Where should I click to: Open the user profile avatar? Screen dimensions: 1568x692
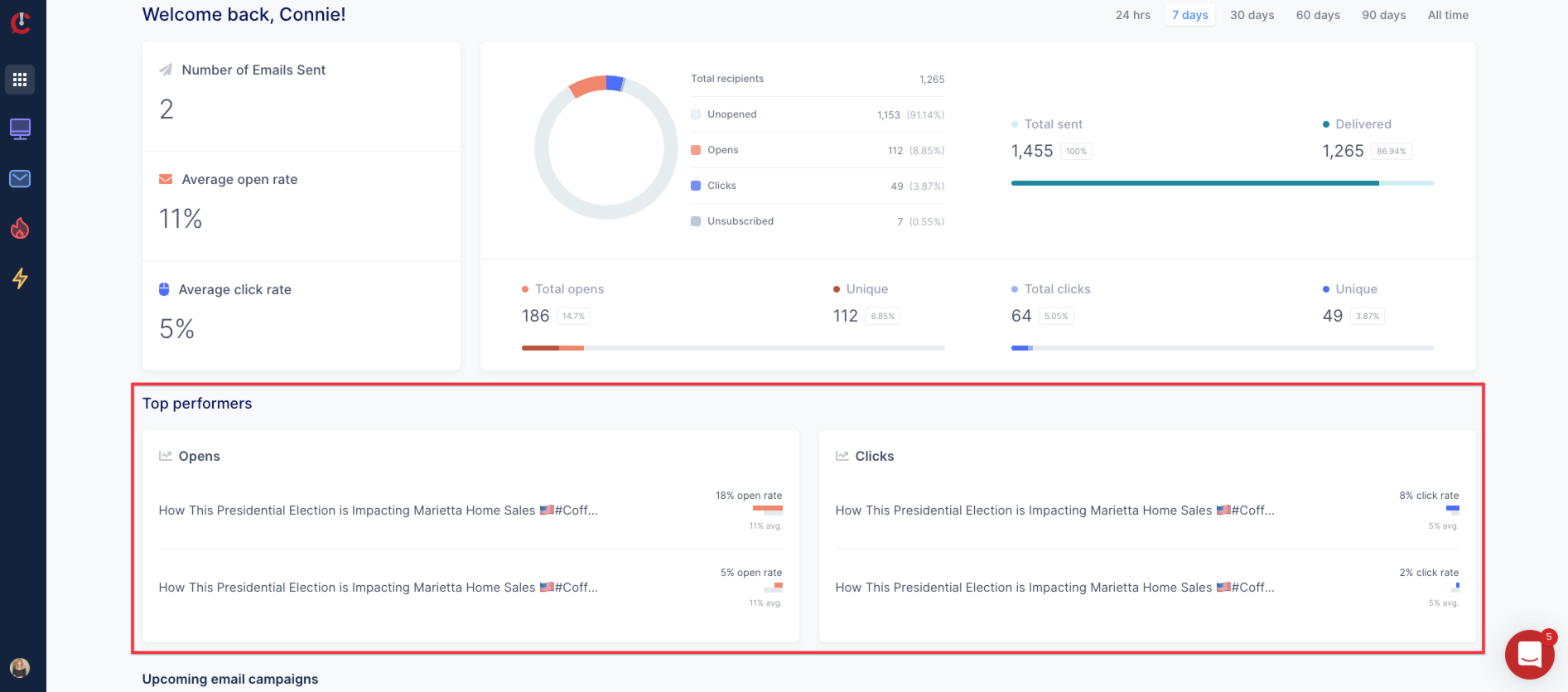20,667
